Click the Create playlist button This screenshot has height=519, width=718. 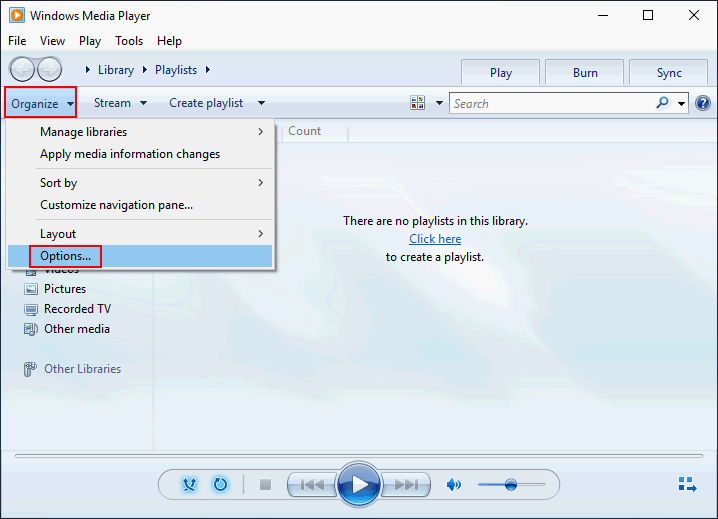pyautogui.click(x=206, y=103)
